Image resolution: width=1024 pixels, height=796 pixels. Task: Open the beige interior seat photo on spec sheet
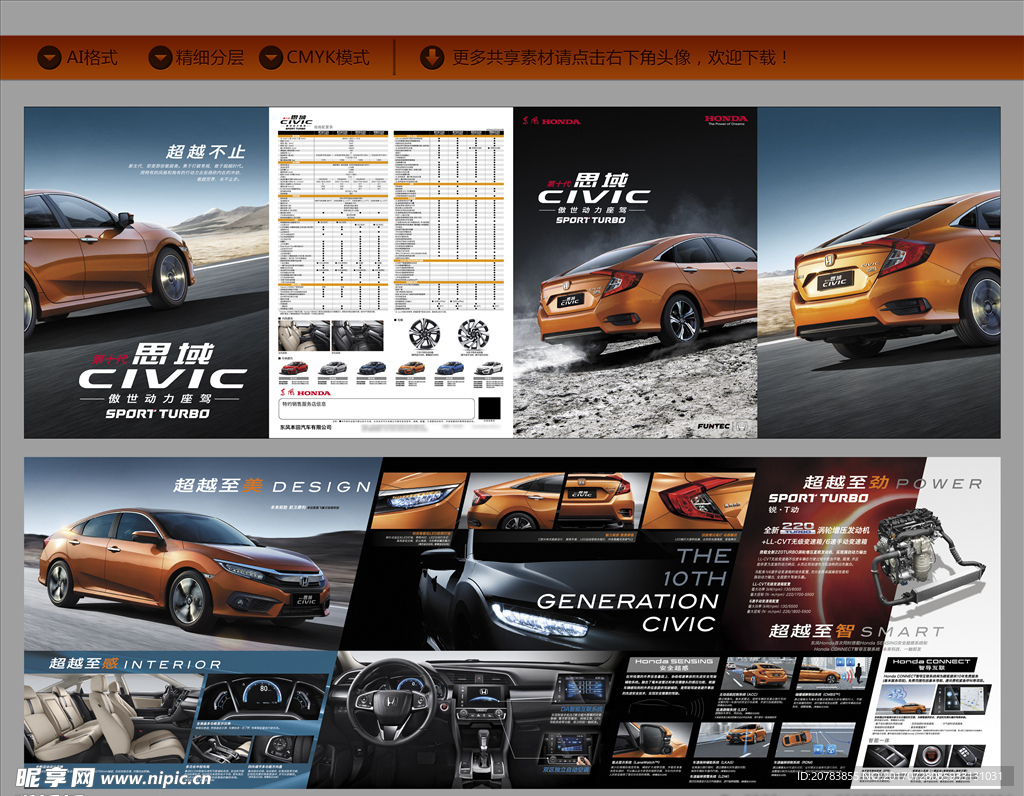tap(304, 336)
